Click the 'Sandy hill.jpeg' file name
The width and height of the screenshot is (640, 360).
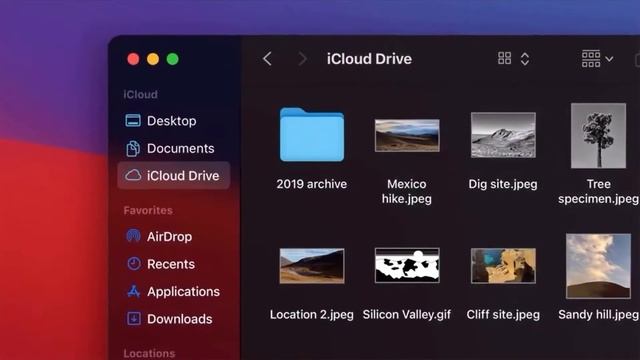598,315
